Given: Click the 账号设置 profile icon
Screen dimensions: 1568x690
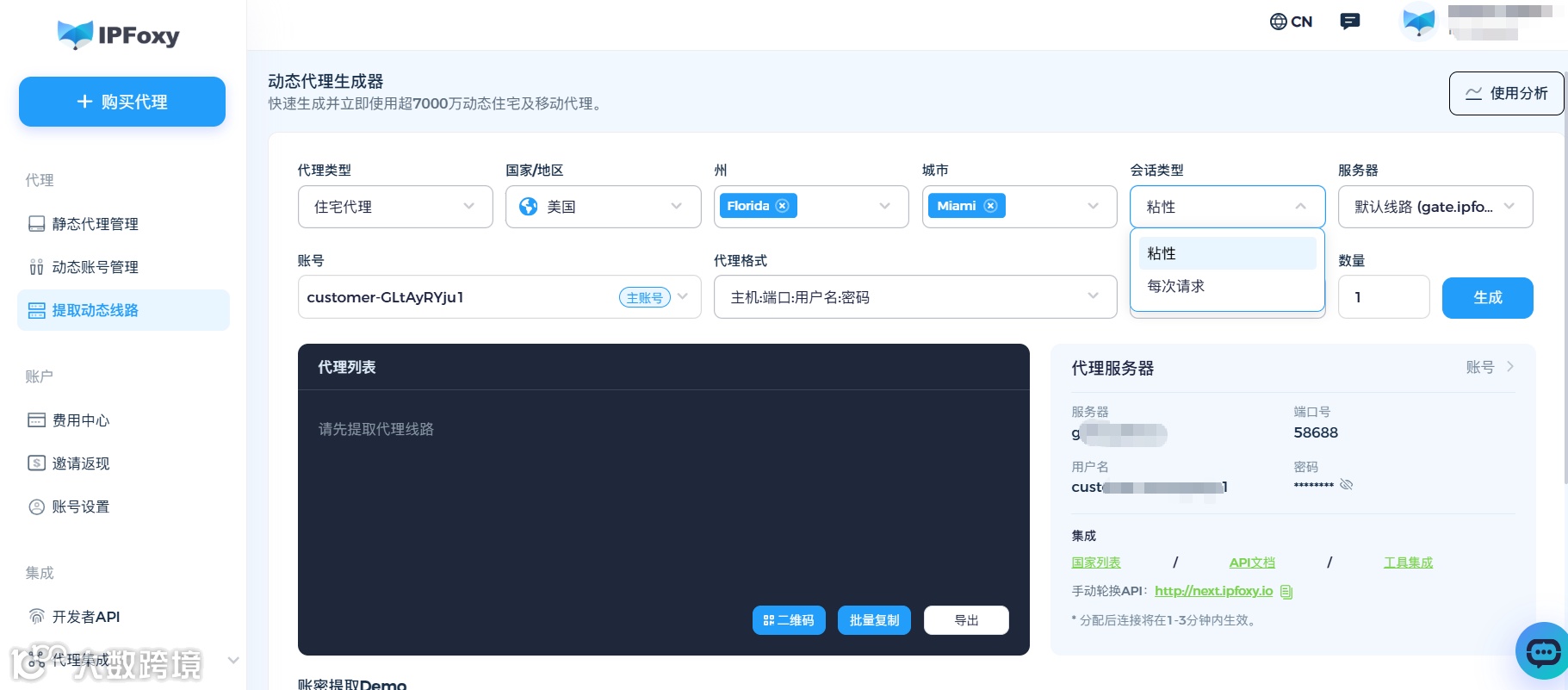Looking at the screenshot, I should [x=36, y=507].
